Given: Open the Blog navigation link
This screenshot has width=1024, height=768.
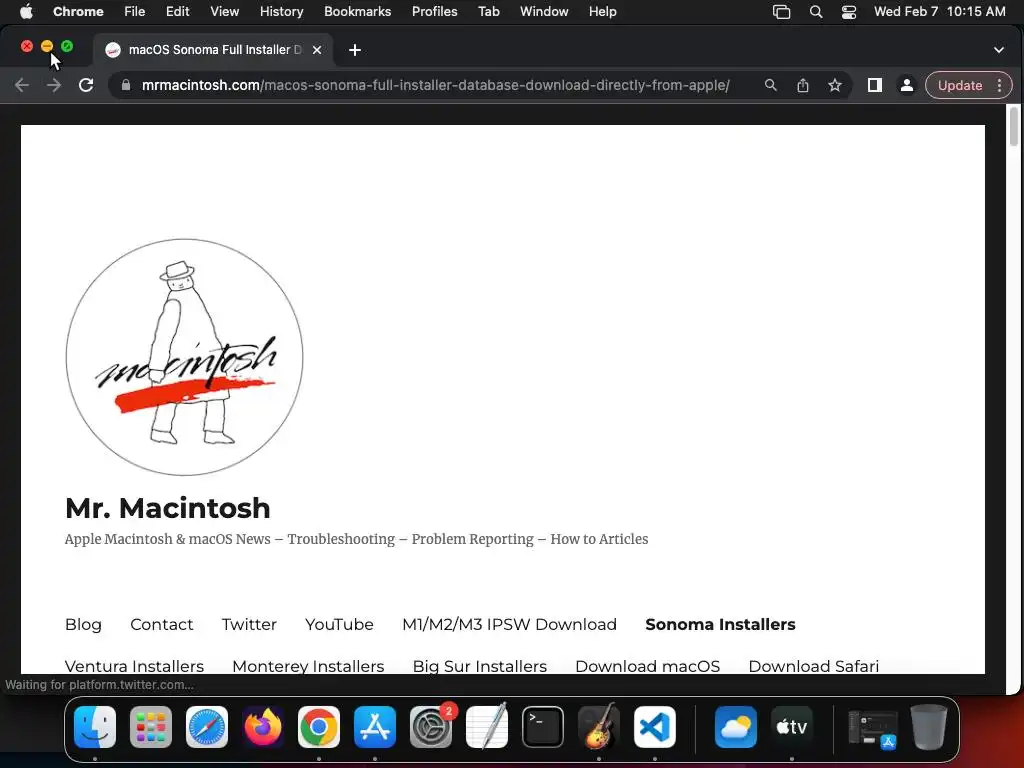Looking at the screenshot, I should point(83,624).
